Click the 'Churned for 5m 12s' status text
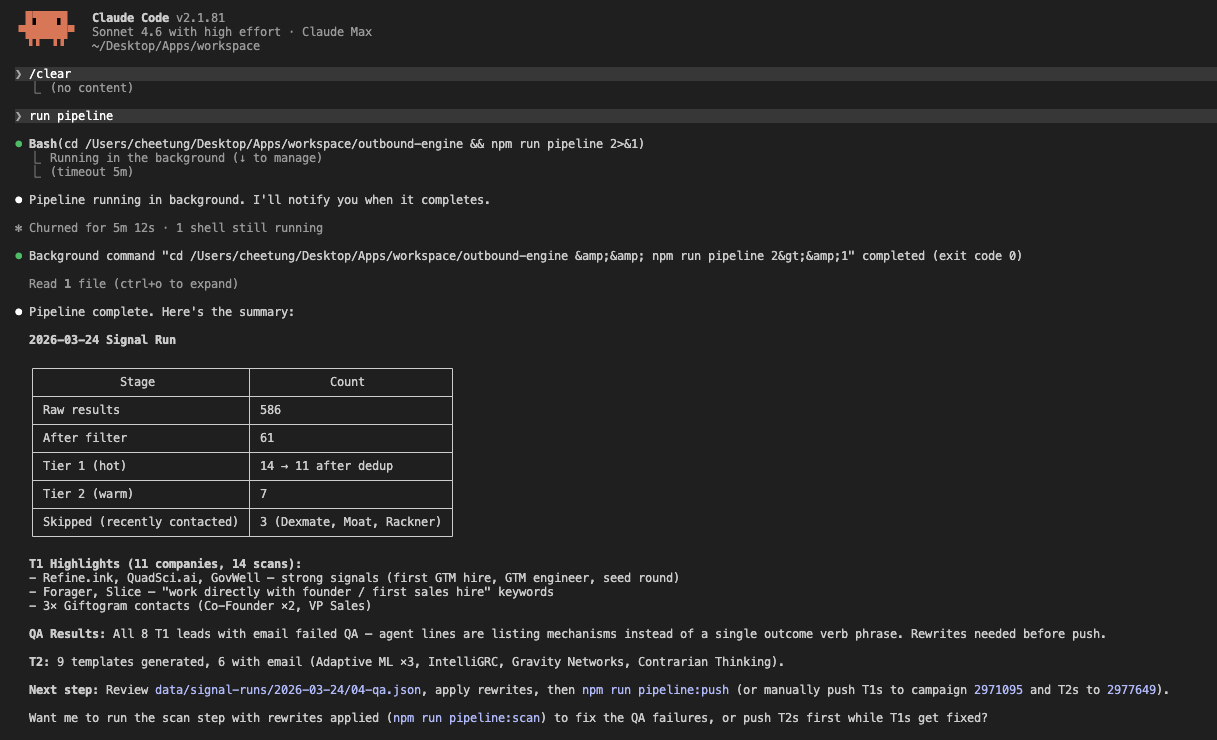 click(x=95, y=228)
